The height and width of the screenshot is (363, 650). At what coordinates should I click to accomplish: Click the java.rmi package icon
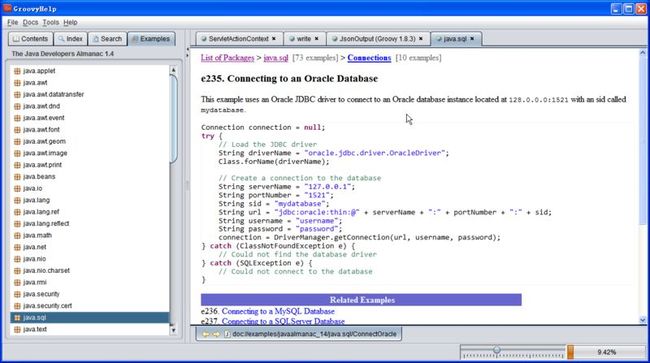[x=17, y=282]
